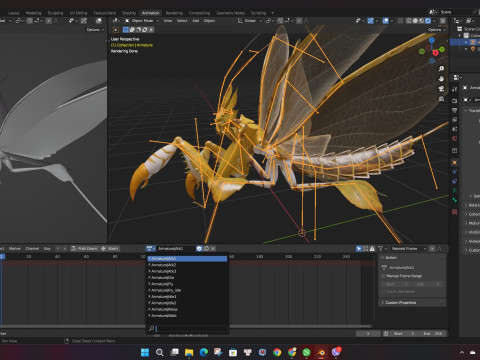Viewport: 480px width, 360px height.
Task: Select rendered viewport shading
Action: tap(428, 21)
